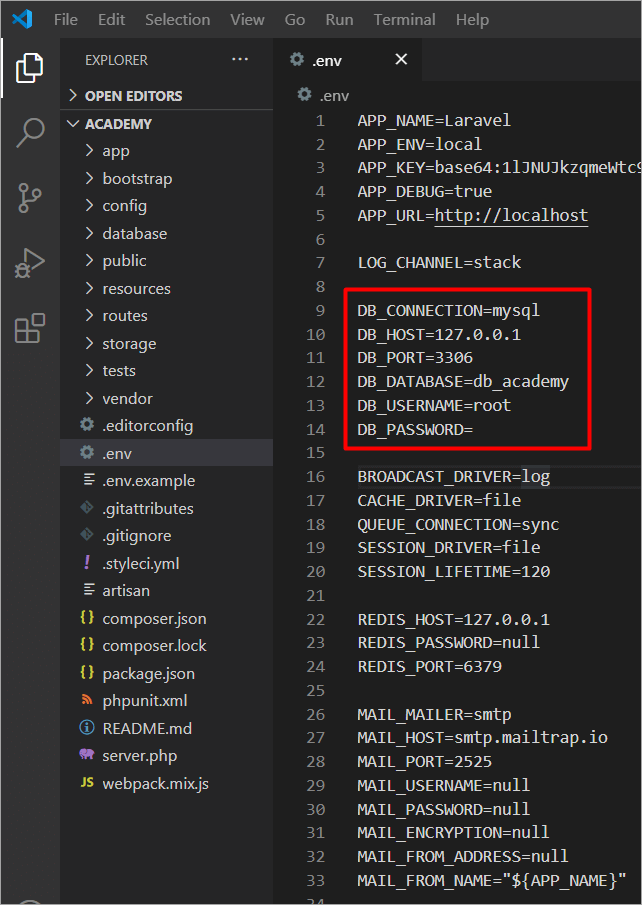Click lines icon beside artisan file
642x905 pixels.
click(x=89, y=590)
